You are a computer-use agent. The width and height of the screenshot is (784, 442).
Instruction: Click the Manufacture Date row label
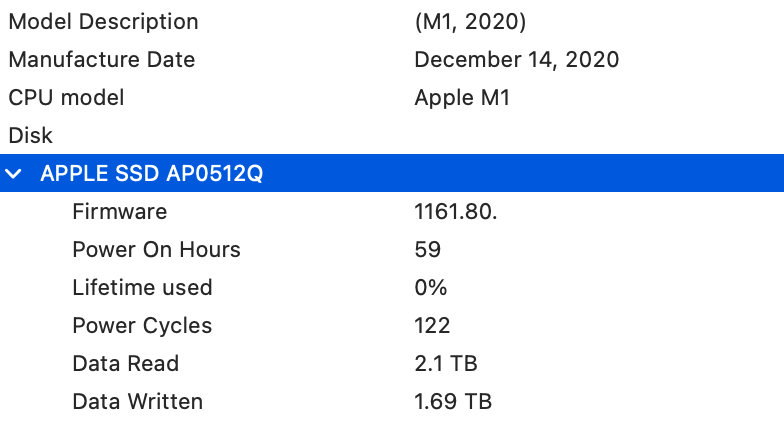(101, 60)
